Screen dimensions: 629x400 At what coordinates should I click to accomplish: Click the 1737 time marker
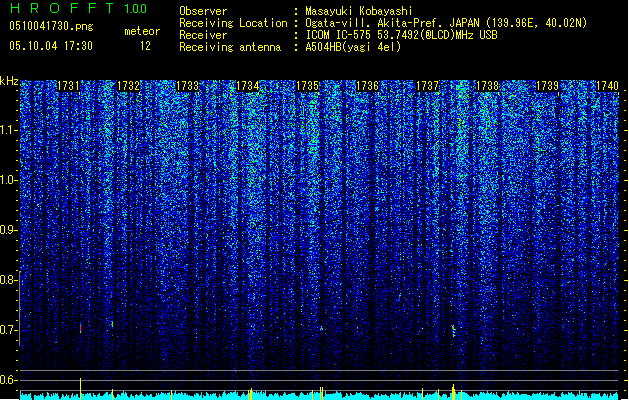point(427,86)
